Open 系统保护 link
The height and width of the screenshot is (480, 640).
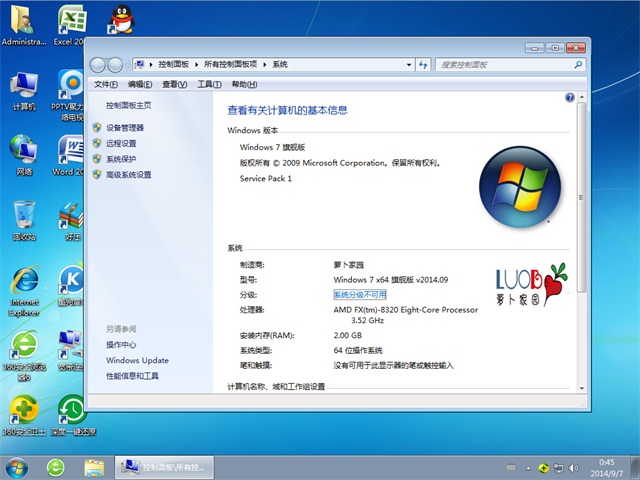click(121, 159)
